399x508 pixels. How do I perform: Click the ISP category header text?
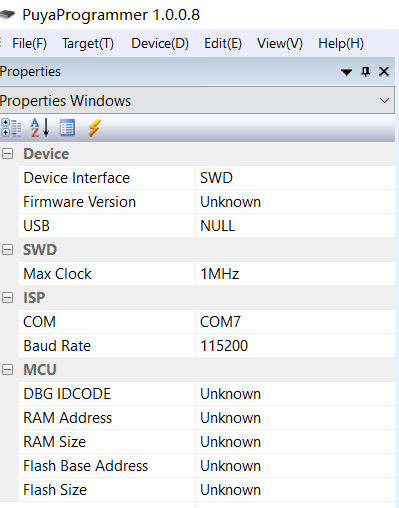34,298
